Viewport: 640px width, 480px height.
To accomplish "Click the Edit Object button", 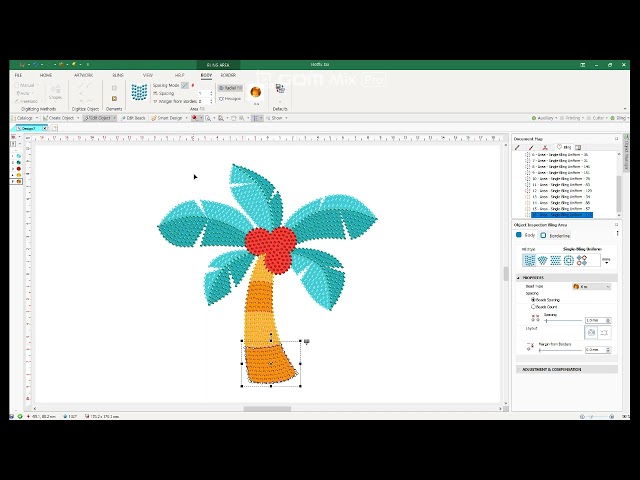I will pos(100,118).
